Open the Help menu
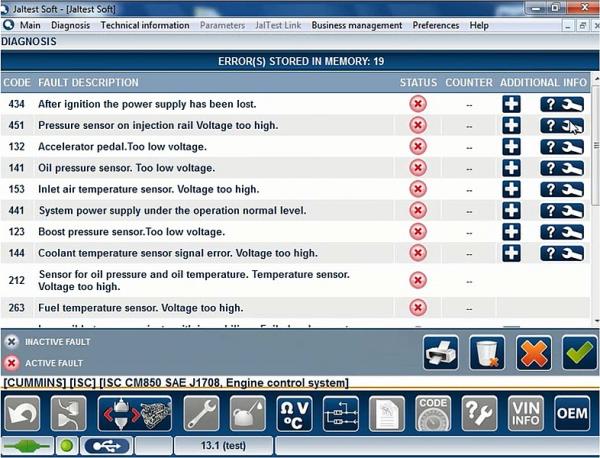 (x=479, y=25)
